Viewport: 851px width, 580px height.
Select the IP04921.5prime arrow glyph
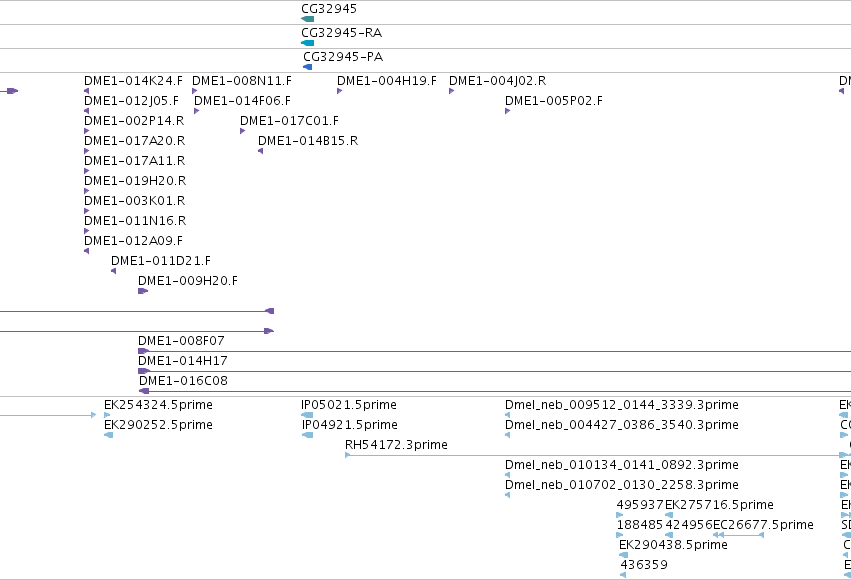point(307,435)
